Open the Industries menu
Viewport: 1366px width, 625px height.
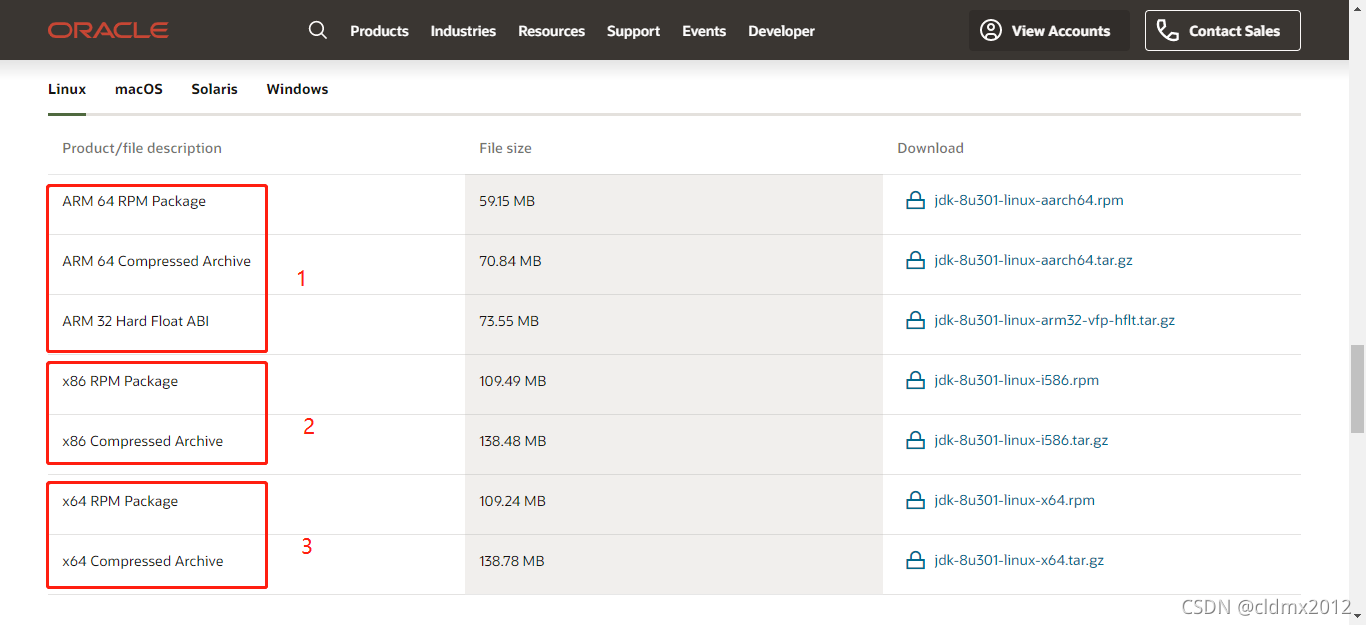click(463, 31)
